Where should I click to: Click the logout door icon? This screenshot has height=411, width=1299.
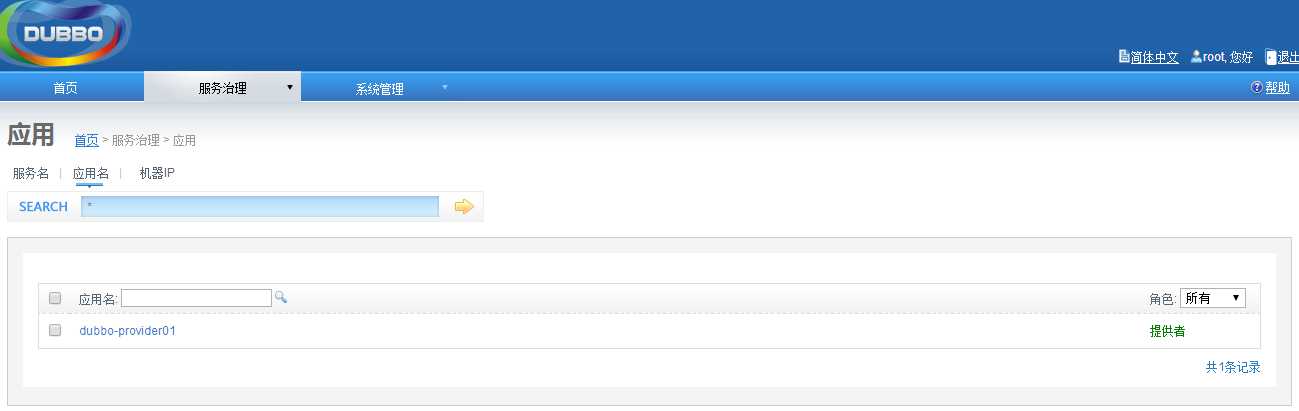1271,57
